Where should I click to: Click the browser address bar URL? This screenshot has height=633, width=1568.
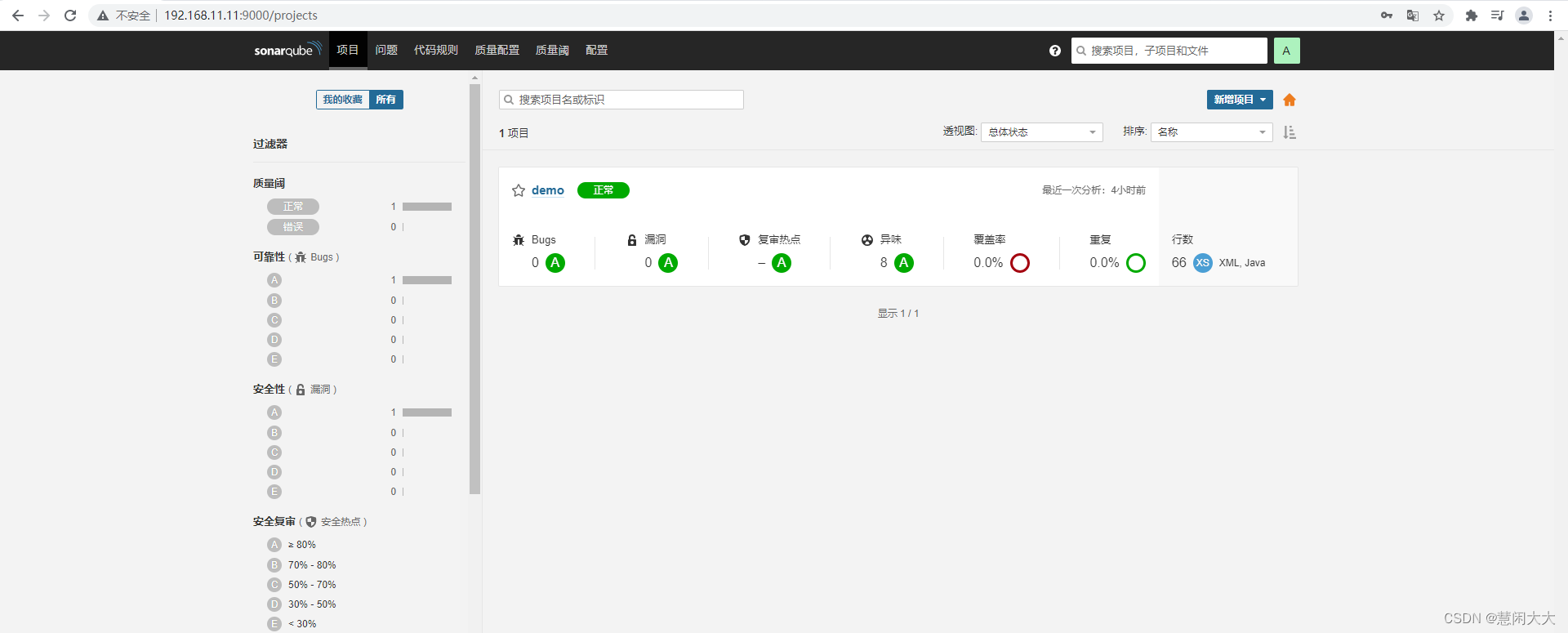click(241, 16)
